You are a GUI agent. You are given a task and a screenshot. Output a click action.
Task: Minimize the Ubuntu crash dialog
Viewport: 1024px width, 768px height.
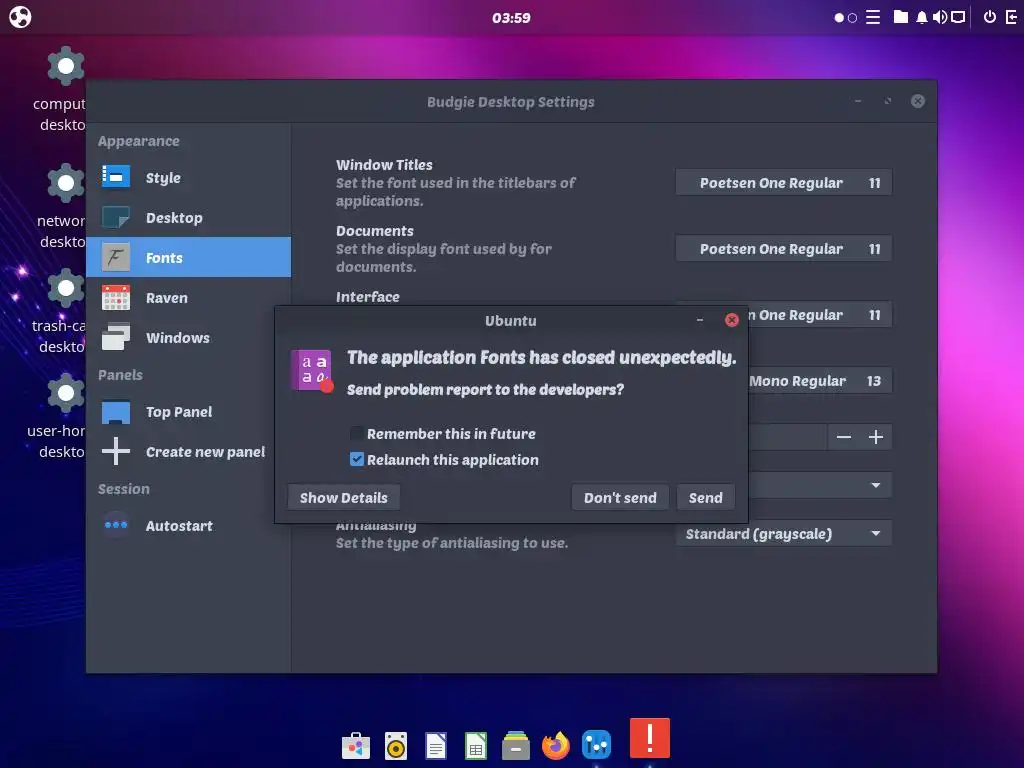(x=700, y=320)
